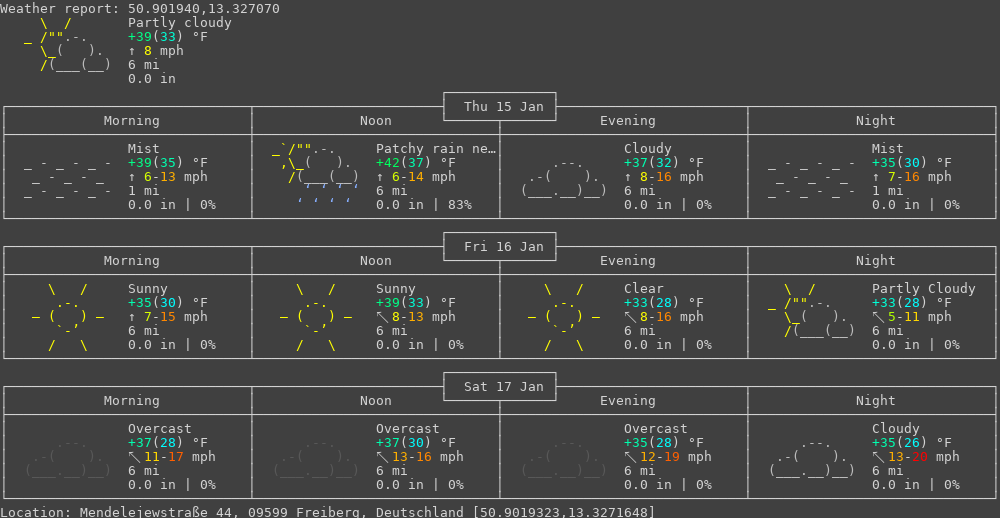Select Friday night's partly cloudy icon
Image resolution: width=1000 pixels, height=518 pixels.
tap(812, 311)
